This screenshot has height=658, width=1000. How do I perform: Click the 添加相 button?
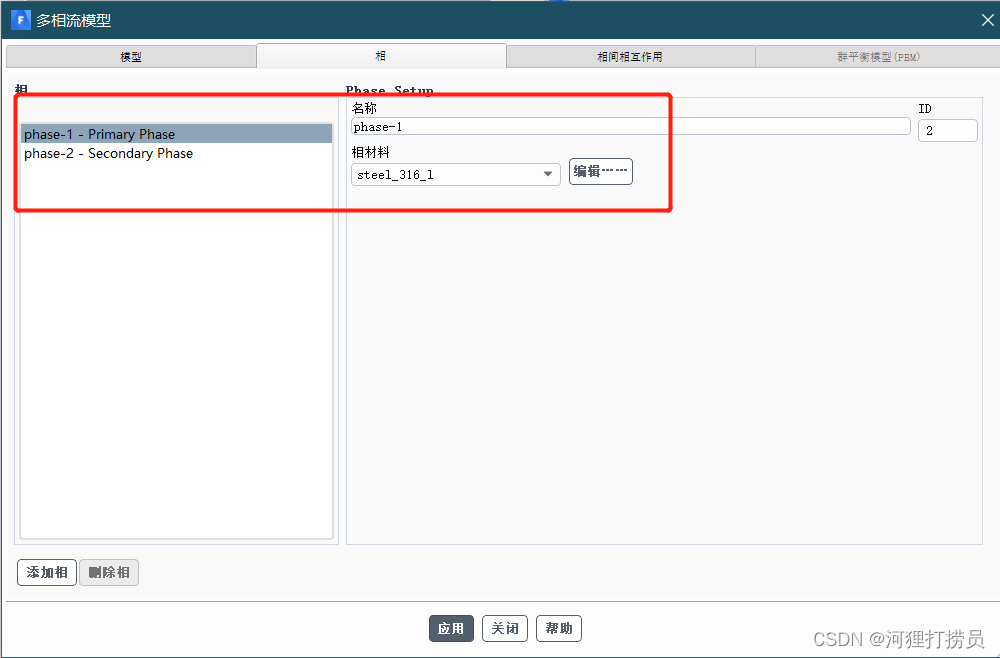tap(47, 573)
